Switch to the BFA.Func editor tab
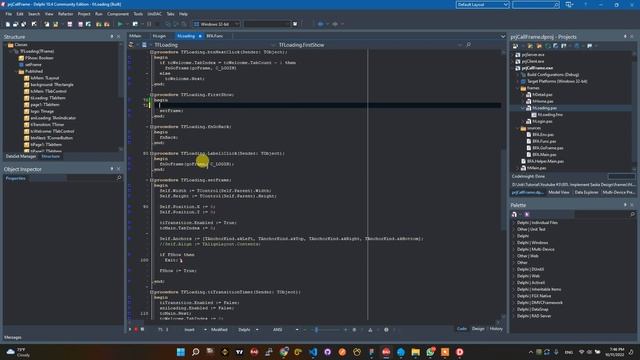Screen dimensions: 640x360 (x=214, y=36)
